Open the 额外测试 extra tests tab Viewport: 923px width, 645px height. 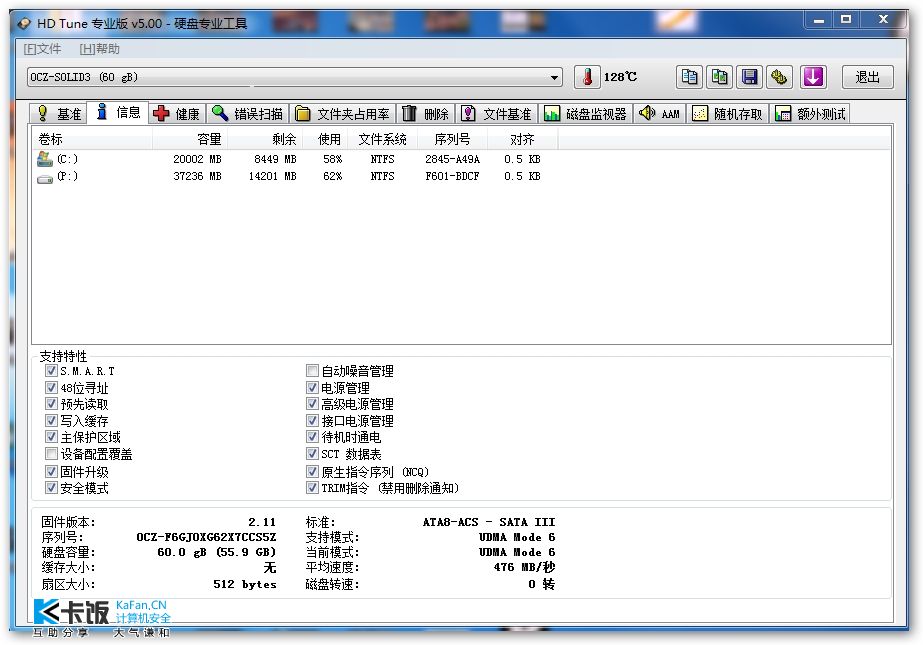[810, 114]
